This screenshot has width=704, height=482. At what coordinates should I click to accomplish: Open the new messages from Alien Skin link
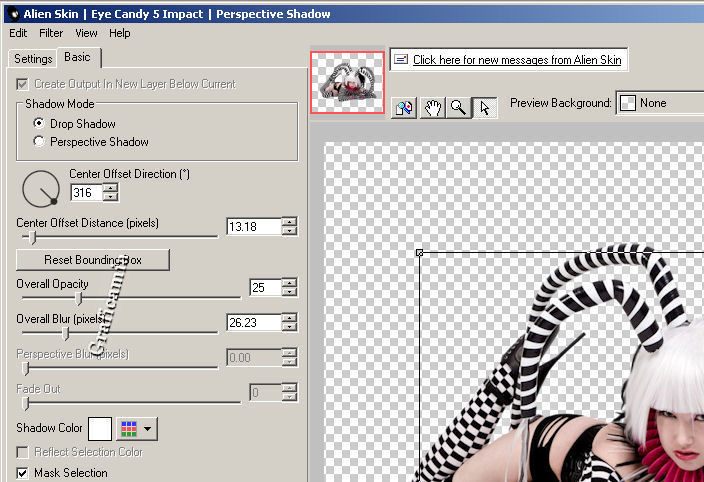coord(517,60)
